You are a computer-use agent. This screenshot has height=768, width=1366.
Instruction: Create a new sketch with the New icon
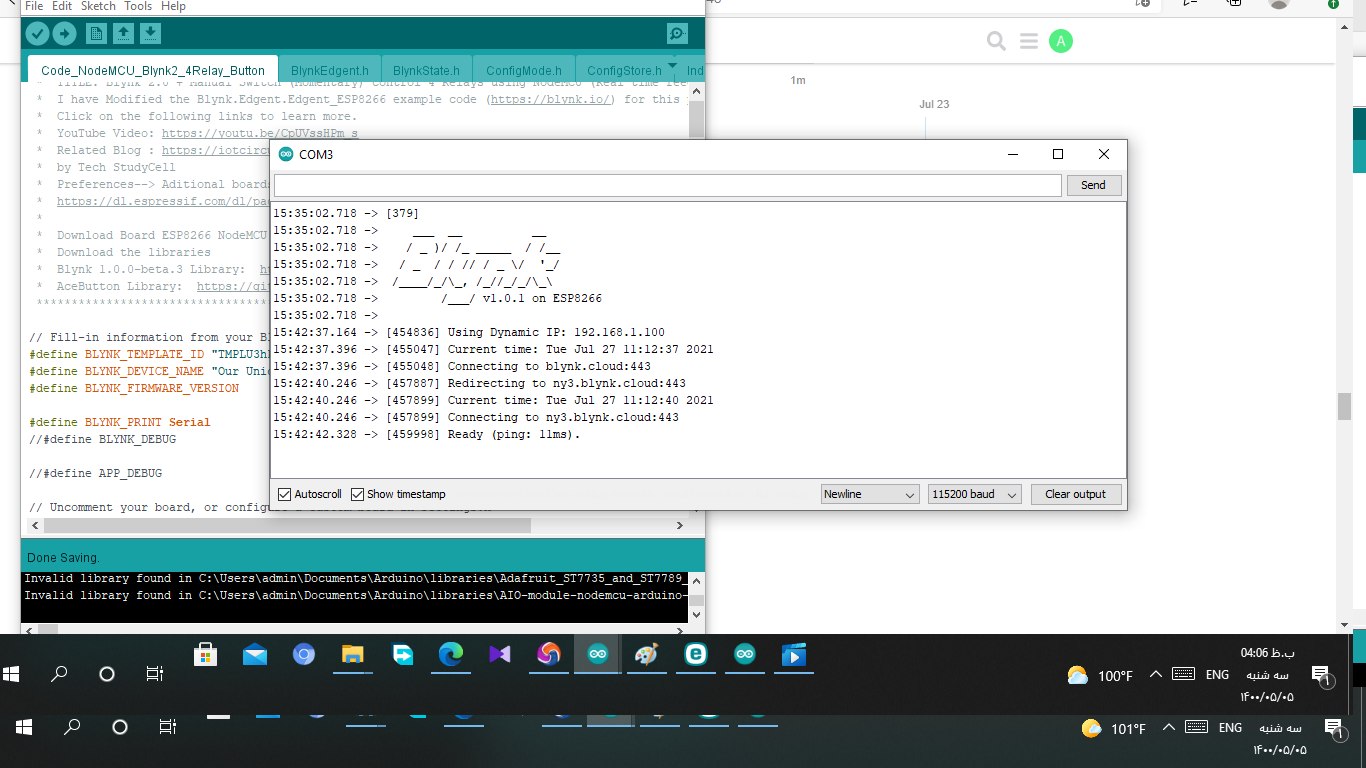click(96, 34)
